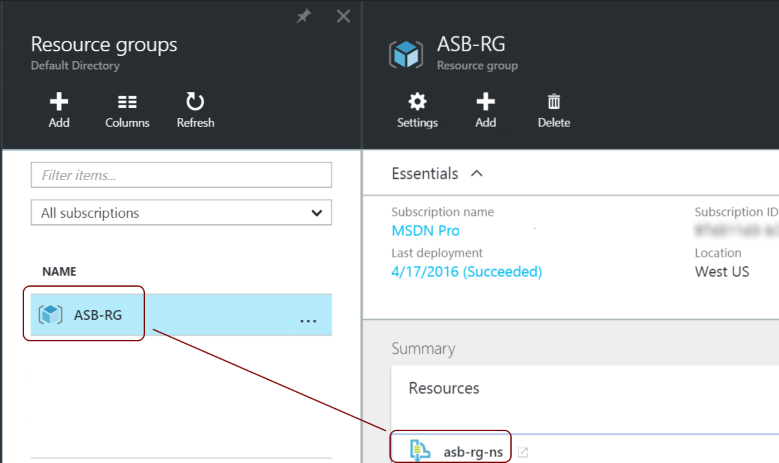Click the Resources tile heading
Screen dimensions: 779x463
click(444, 388)
